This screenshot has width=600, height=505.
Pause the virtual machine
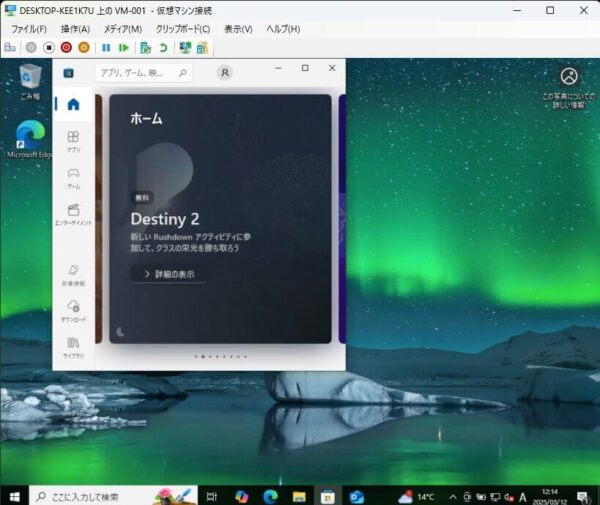106,47
